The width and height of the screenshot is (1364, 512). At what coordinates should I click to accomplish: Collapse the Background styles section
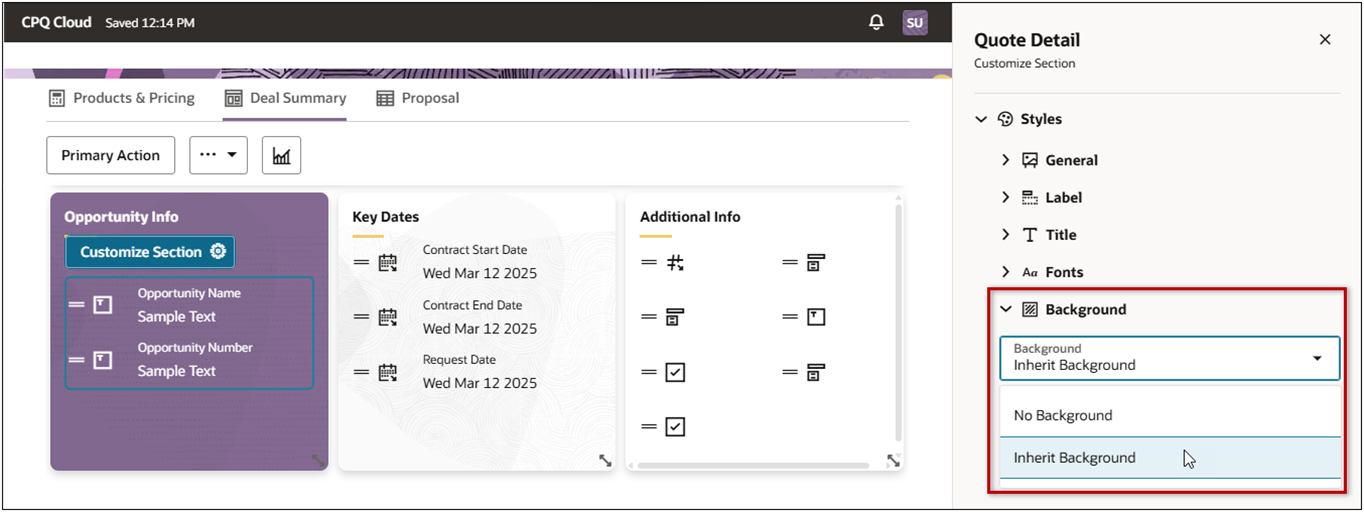click(x=1006, y=310)
